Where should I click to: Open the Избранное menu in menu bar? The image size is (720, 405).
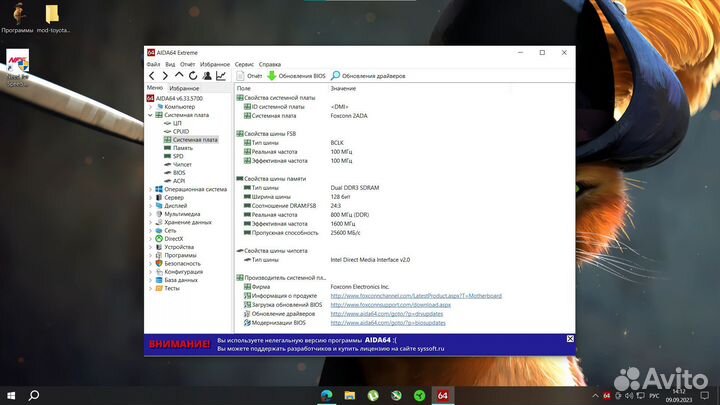pyautogui.click(x=214, y=64)
